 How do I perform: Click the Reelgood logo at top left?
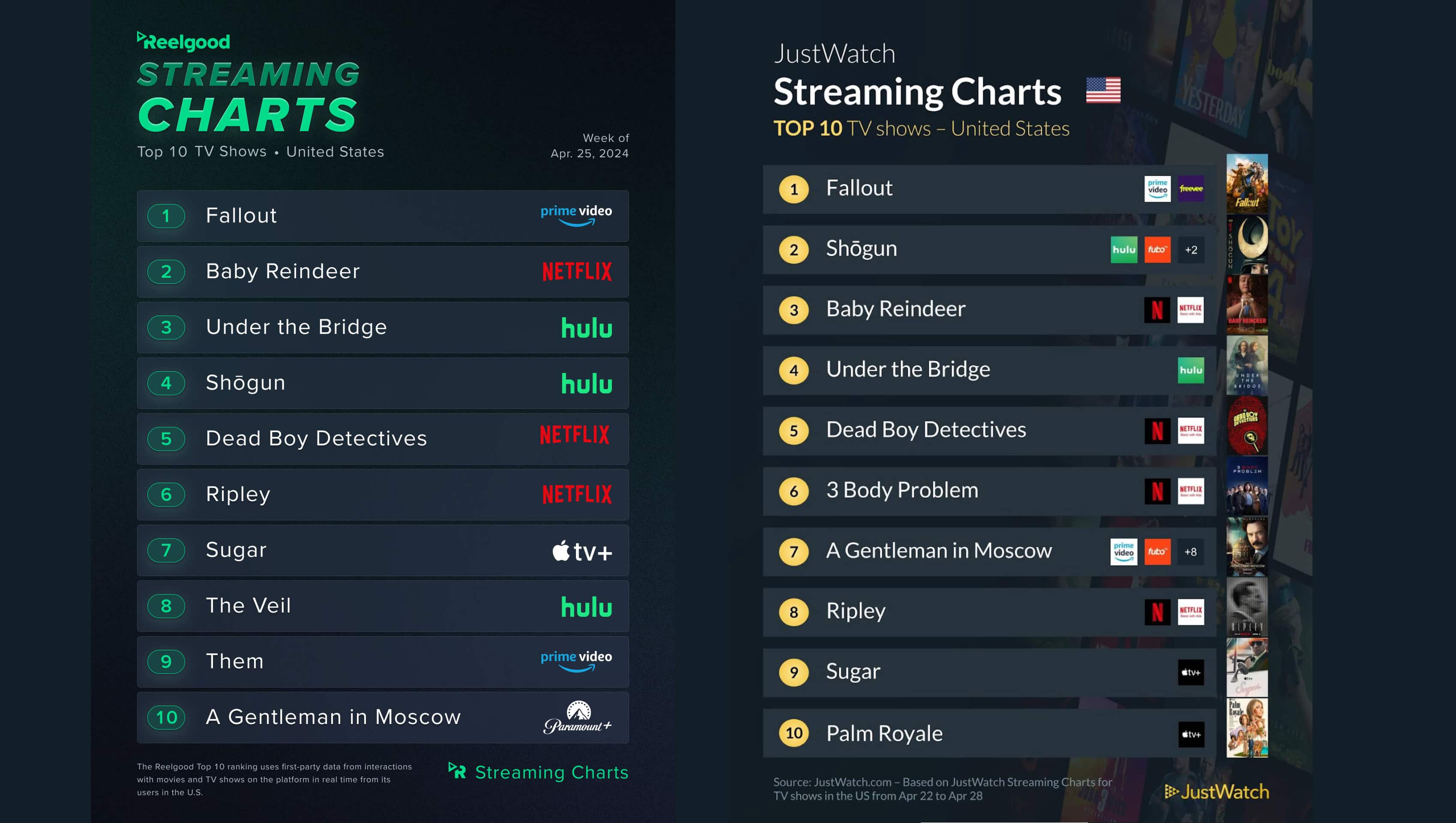tap(184, 41)
